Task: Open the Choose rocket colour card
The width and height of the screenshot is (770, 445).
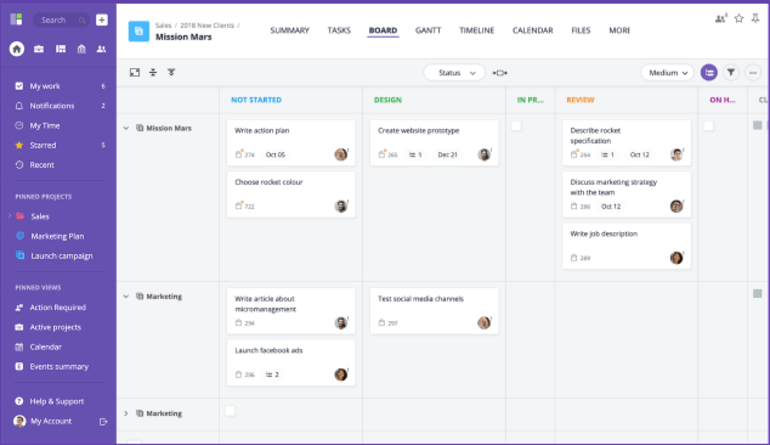Action: coord(291,194)
